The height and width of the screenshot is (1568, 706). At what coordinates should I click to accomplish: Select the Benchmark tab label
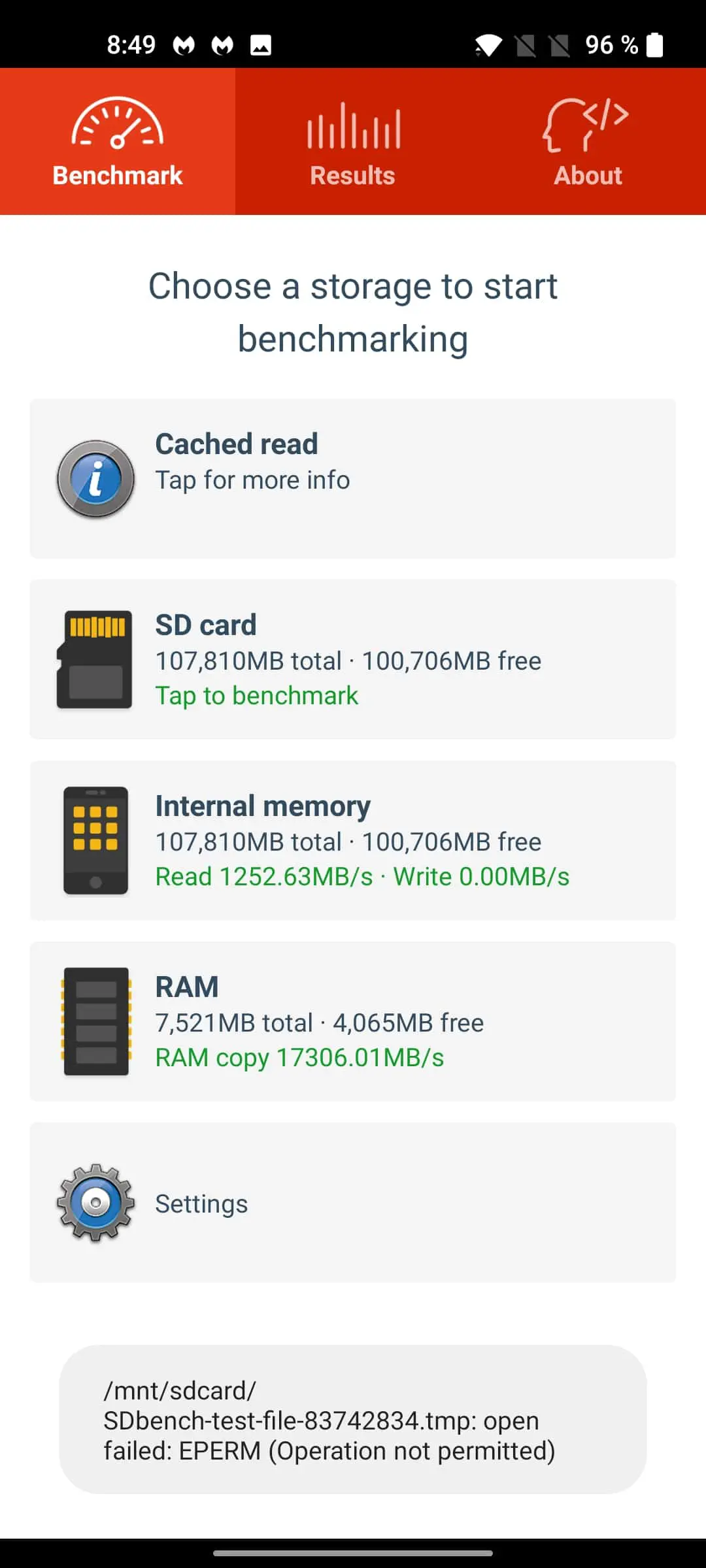coord(118,176)
